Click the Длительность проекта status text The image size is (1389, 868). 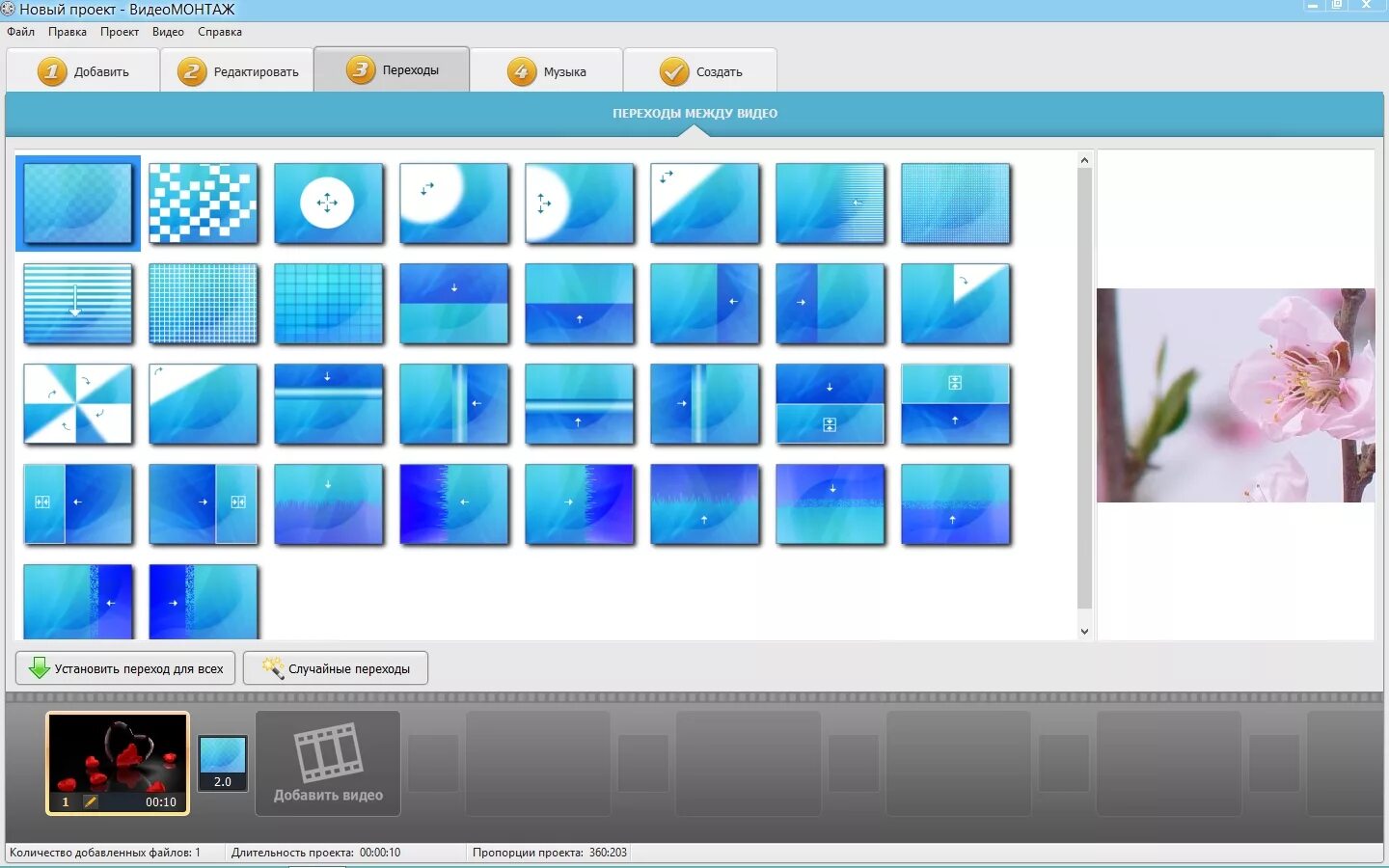coord(315,853)
